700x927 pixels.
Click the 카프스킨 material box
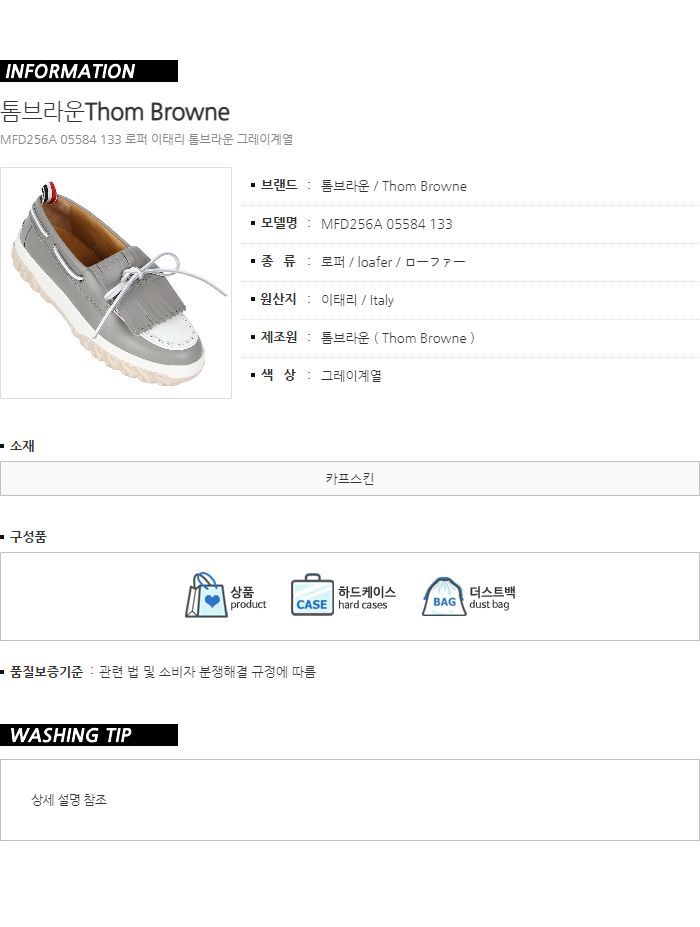pyautogui.click(x=350, y=479)
